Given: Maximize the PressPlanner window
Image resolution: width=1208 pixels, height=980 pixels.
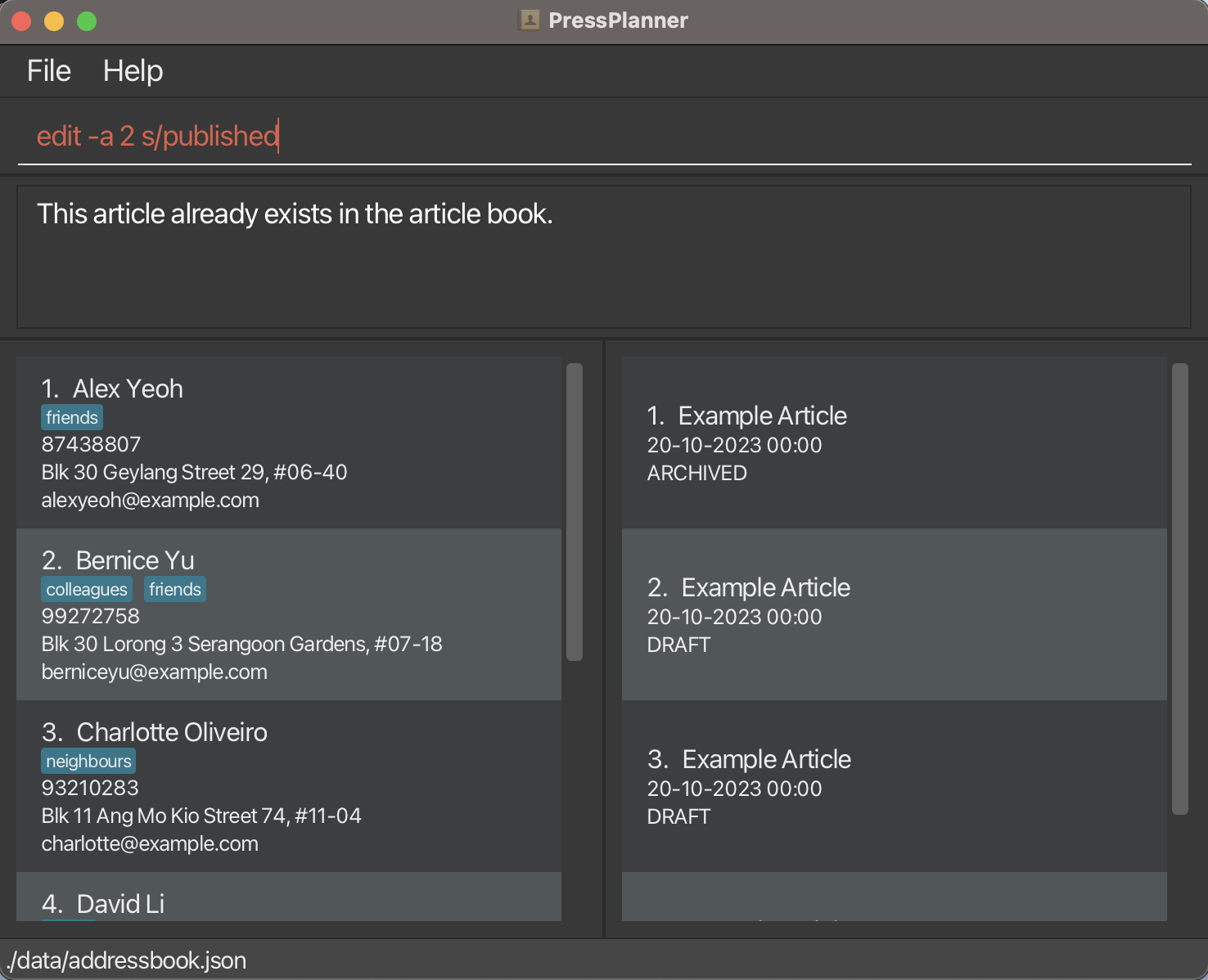Looking at the screenshot, I should click(x=87, y=21).
